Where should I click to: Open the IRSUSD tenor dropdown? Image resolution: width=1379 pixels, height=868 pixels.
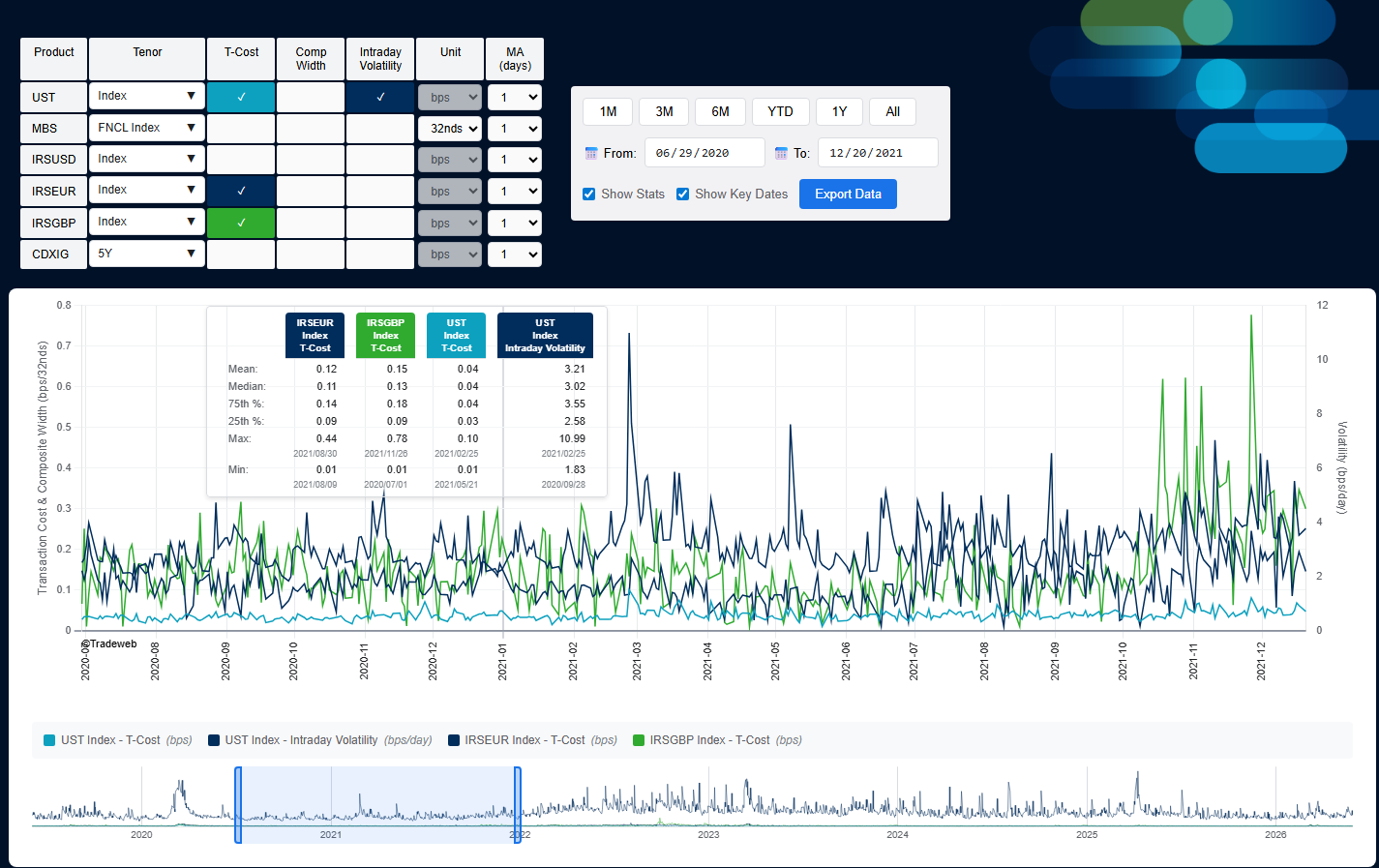147,159
